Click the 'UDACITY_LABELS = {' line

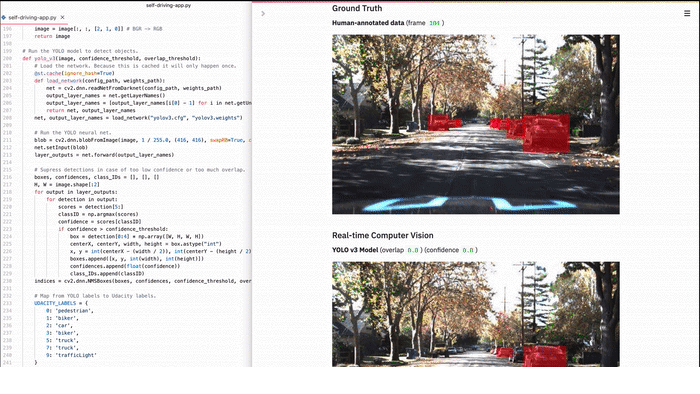(x=61, y=303)
